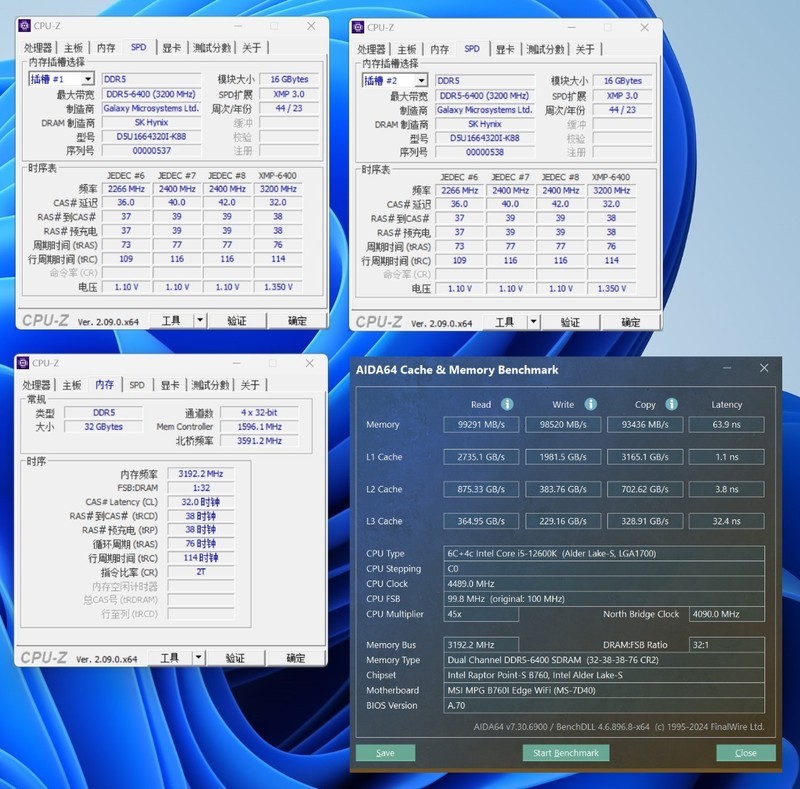This screenshot has width=800, height=789.
Task: Start the AIDA64 memory benchmark
Action: coord(566,753)
